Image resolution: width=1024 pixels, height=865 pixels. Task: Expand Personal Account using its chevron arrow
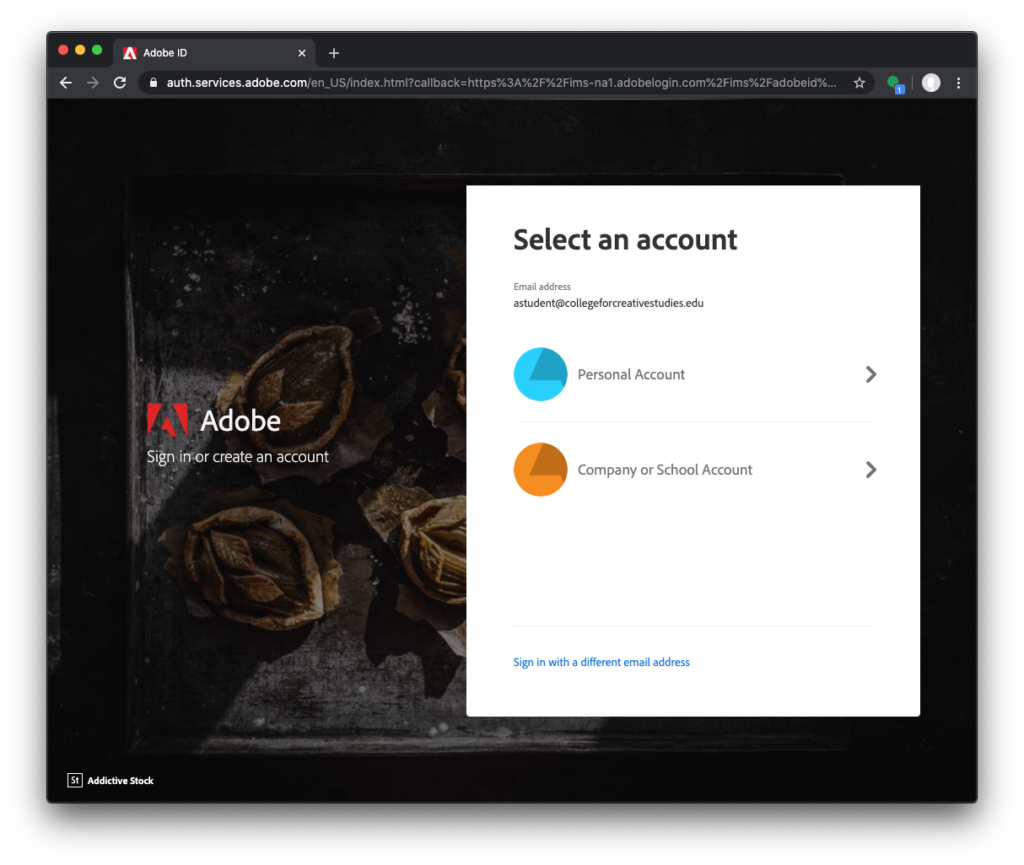pos(871,374)
